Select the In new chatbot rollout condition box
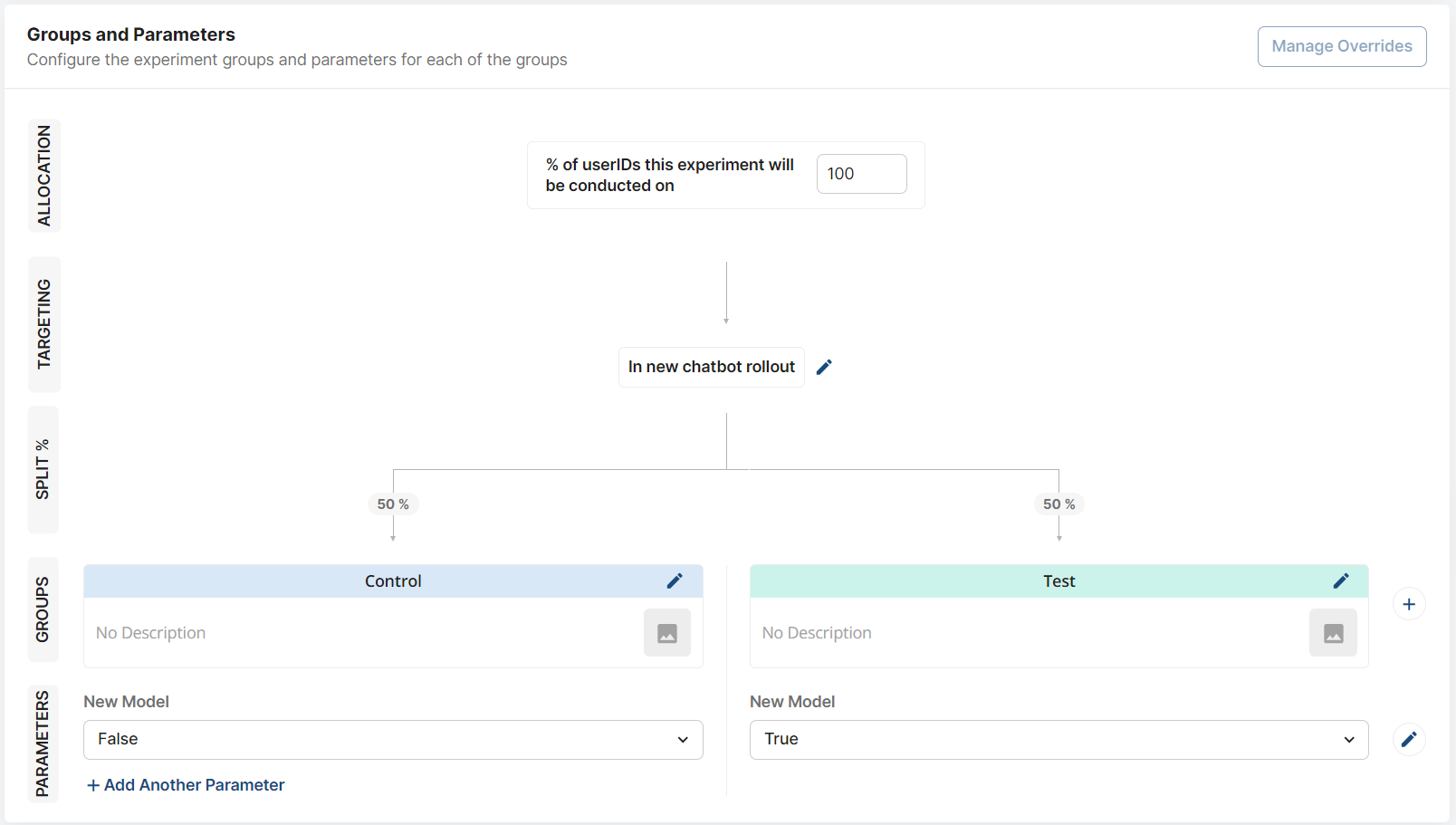1456x825 pixels. (711, 367)
